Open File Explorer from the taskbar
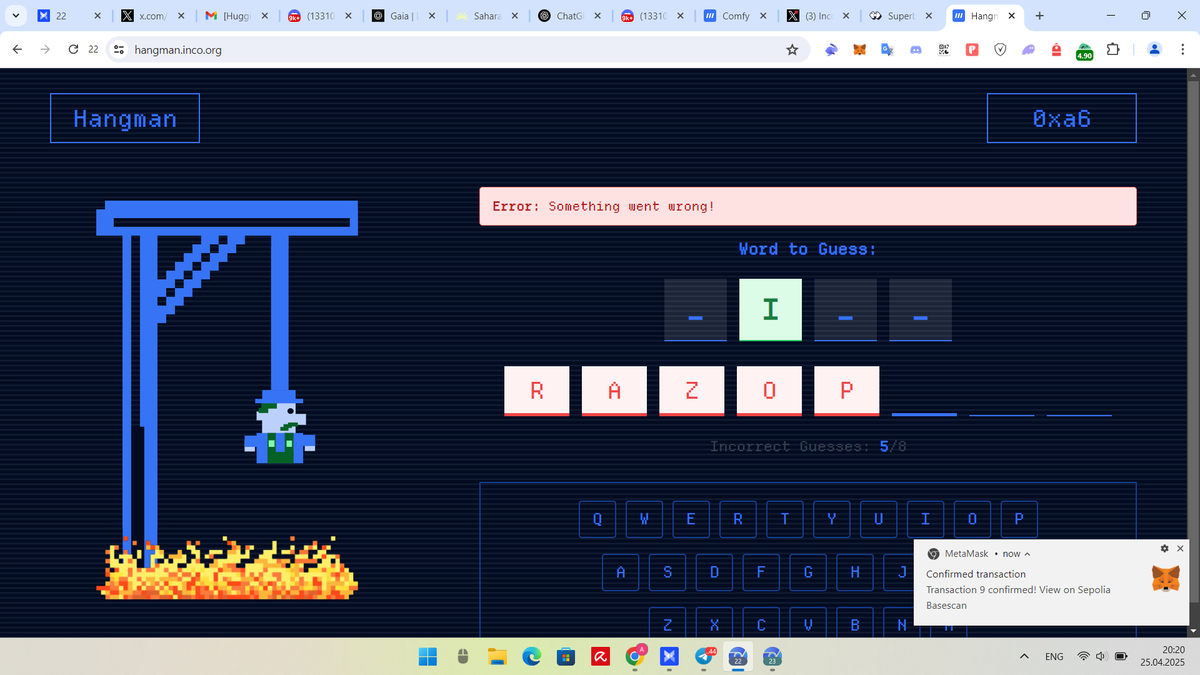Image resolution: width=1200 pixels, height=675 pixels. pyautogui.click(x=497, y=657)
